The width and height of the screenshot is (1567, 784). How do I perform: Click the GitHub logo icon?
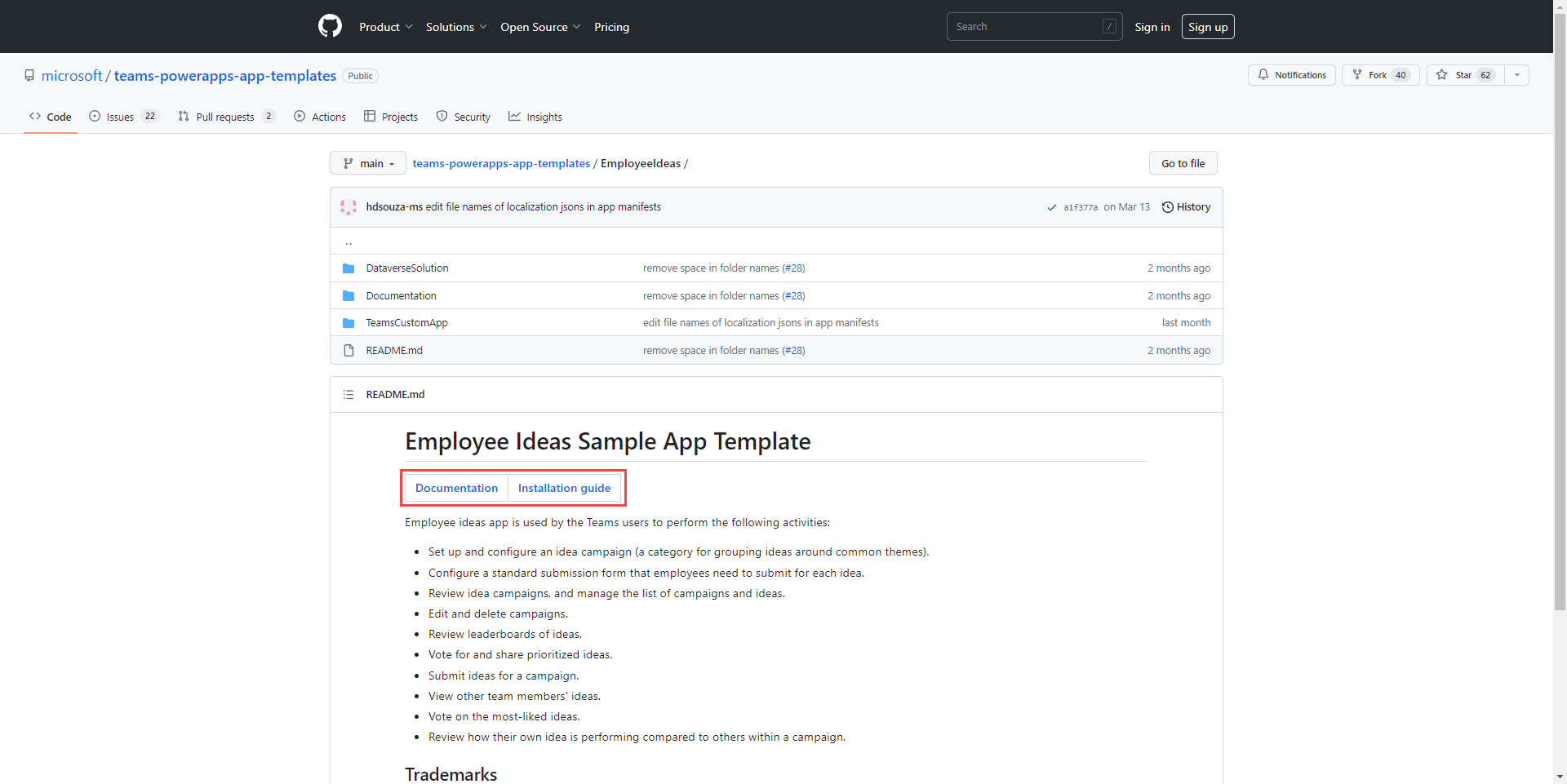[x=330, y=26]
